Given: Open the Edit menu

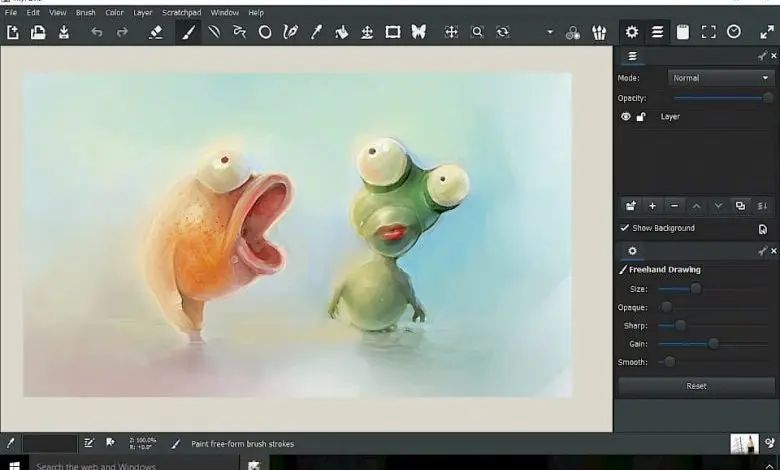Looking at the screenshot, I should [x=33, y=12].
